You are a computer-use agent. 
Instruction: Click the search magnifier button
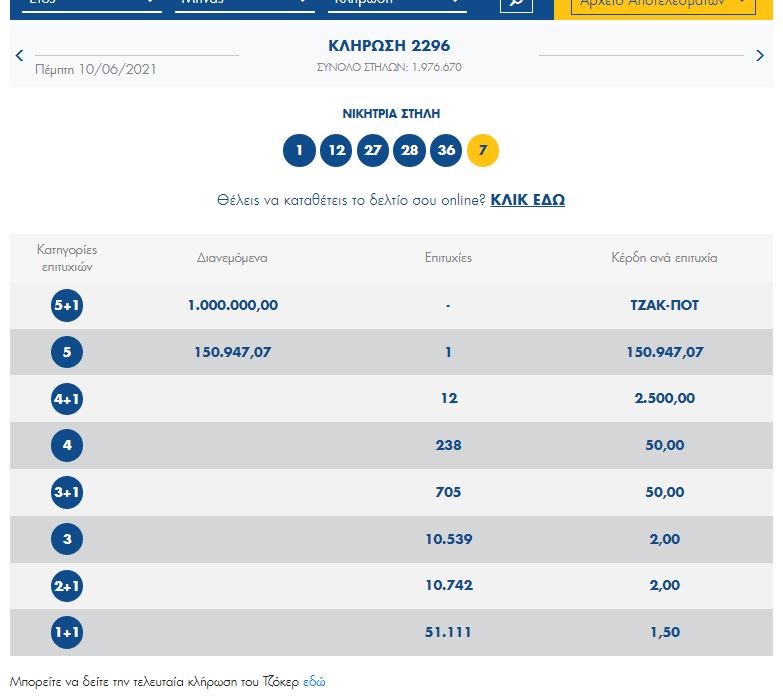click(516, 4)
